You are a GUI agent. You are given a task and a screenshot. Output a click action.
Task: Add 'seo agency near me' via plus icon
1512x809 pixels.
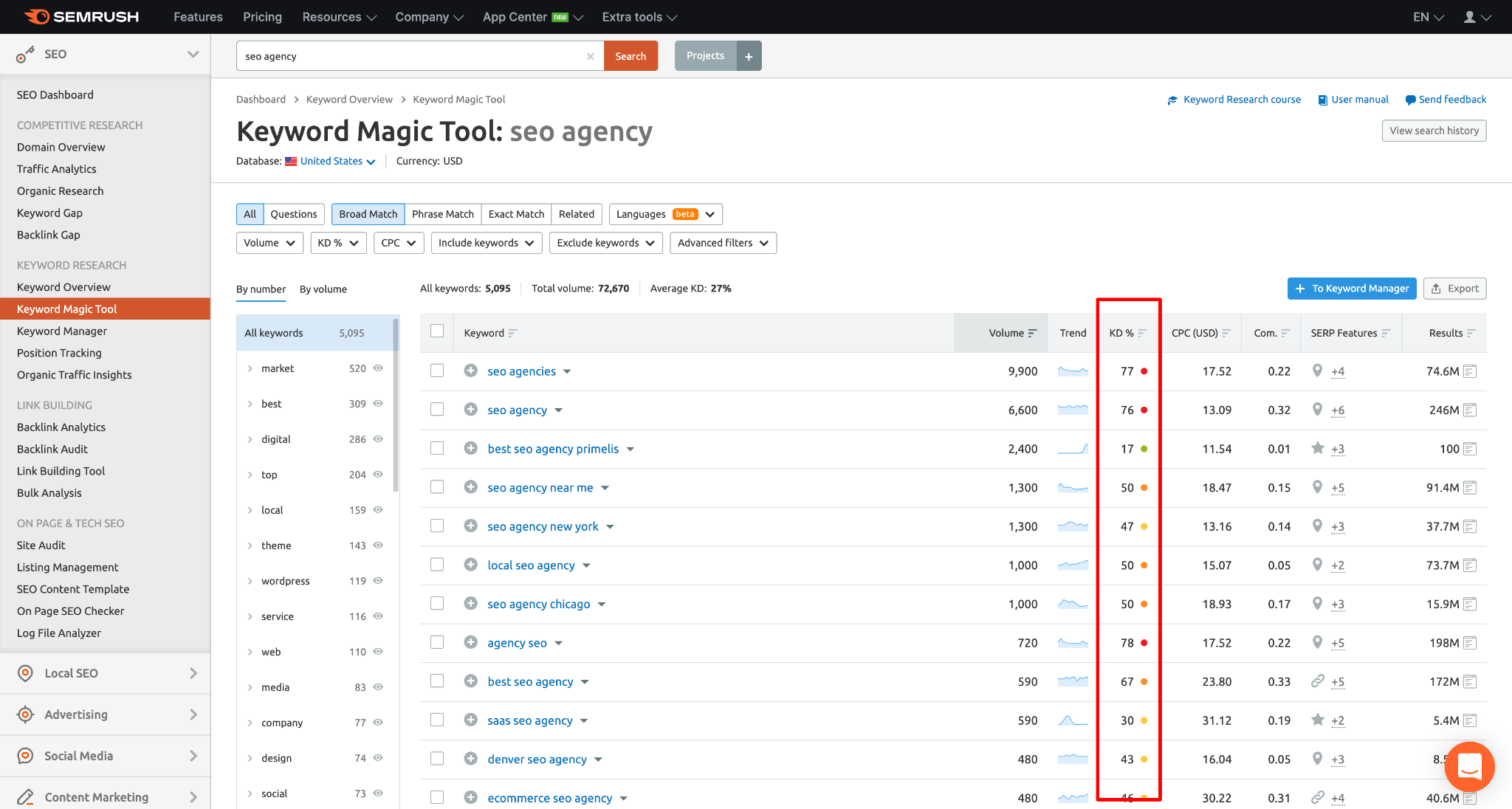(470, 487)
